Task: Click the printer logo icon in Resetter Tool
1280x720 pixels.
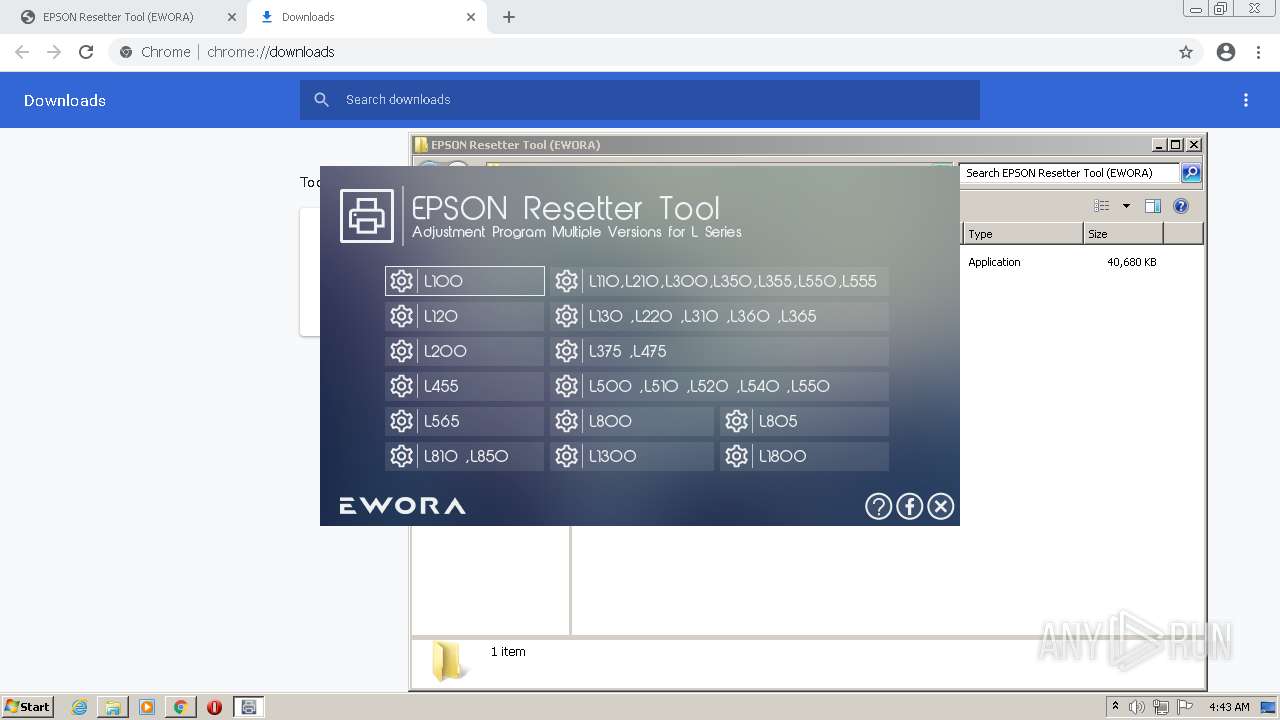Action: pyautogui.click(x=367, y=215)
